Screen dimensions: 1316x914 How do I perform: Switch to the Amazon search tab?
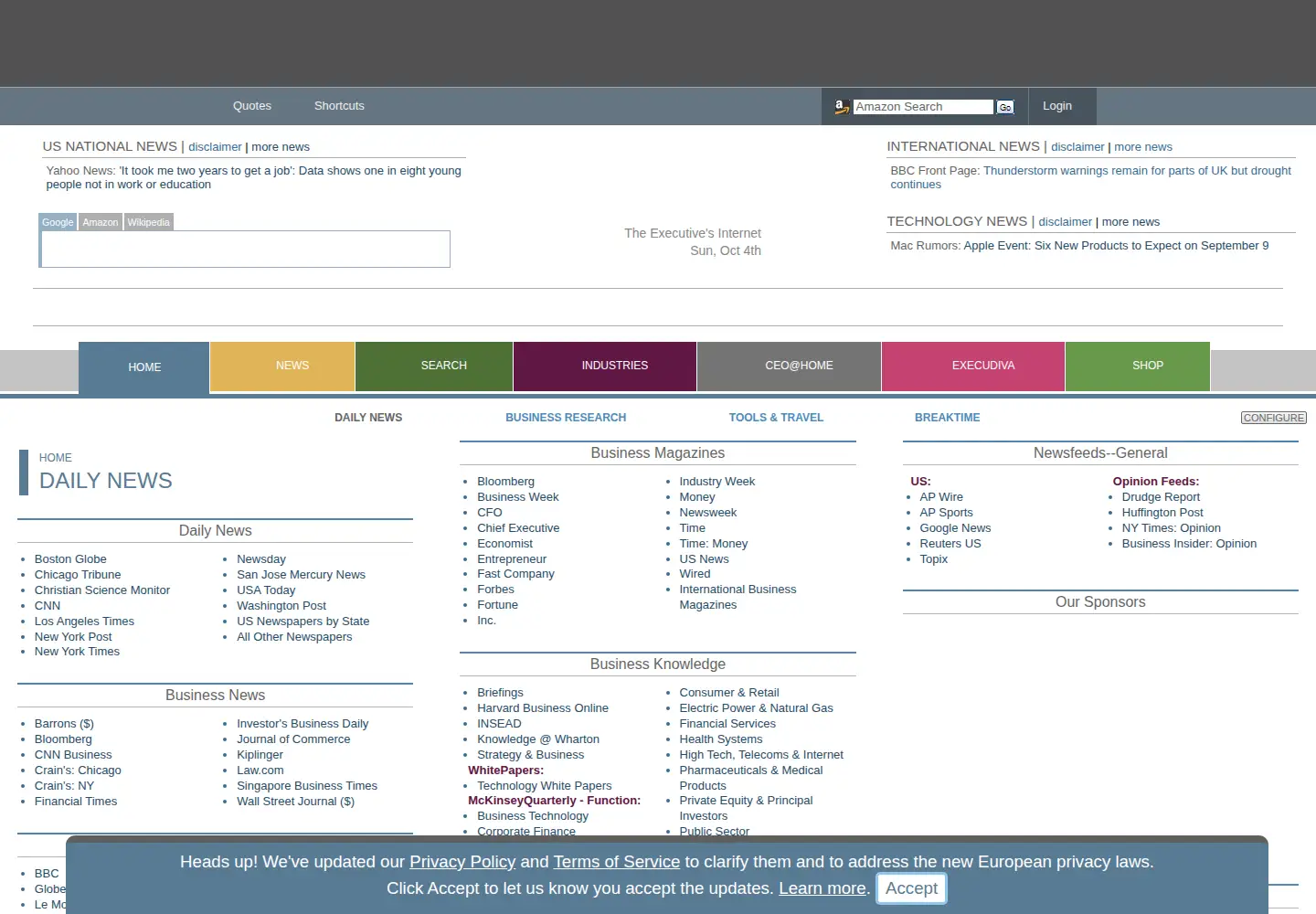pos(101,222)
